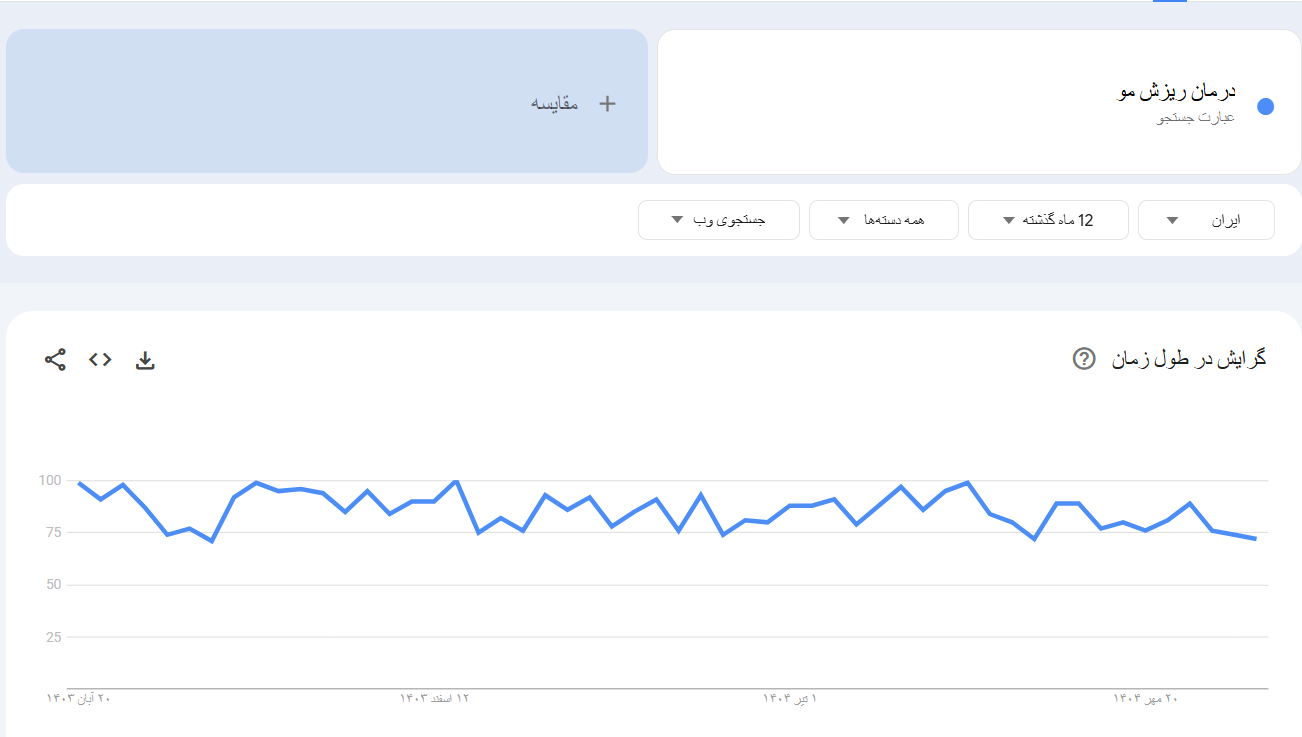Screen dimensions: 1302x737
Task: Click the ۲۰ آبان ۱۴۰۳ axis date label
Action: click(78, 698)
